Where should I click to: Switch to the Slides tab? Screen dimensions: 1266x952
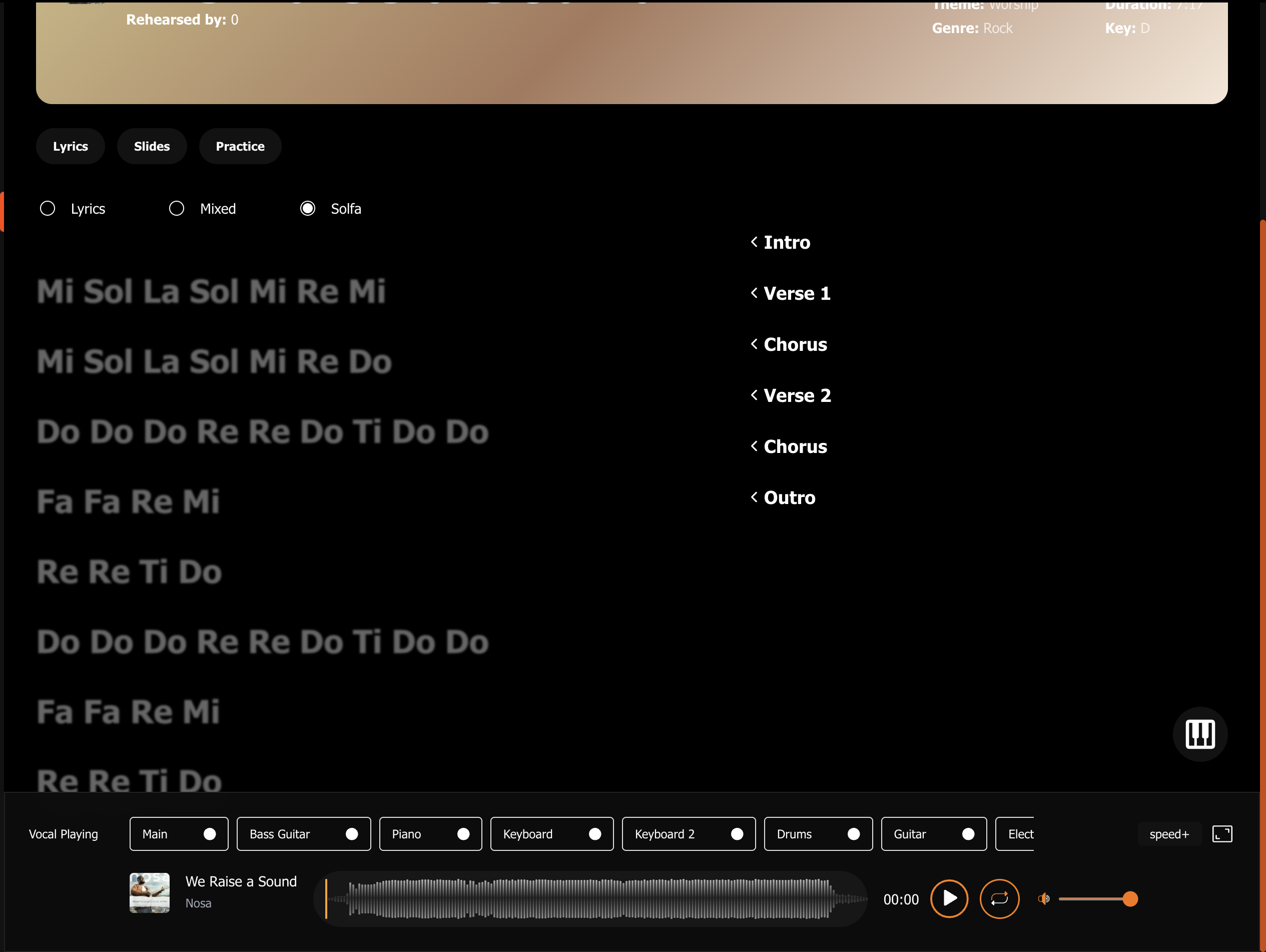(152, 146)
